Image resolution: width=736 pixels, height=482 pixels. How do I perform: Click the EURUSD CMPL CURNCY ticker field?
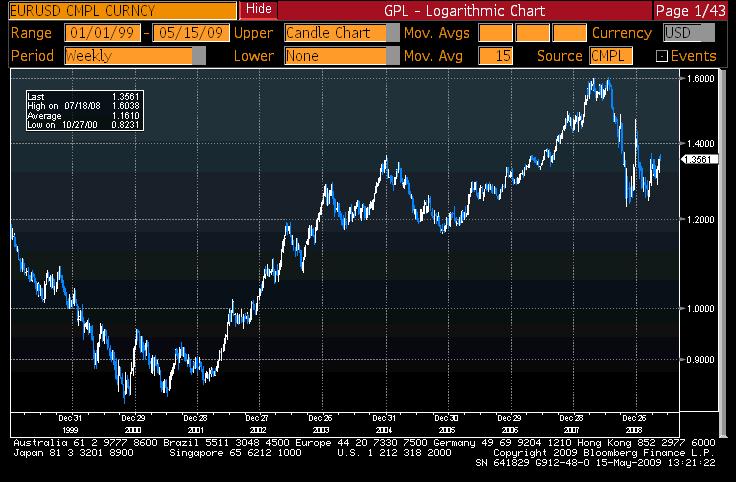pos(120,10)
